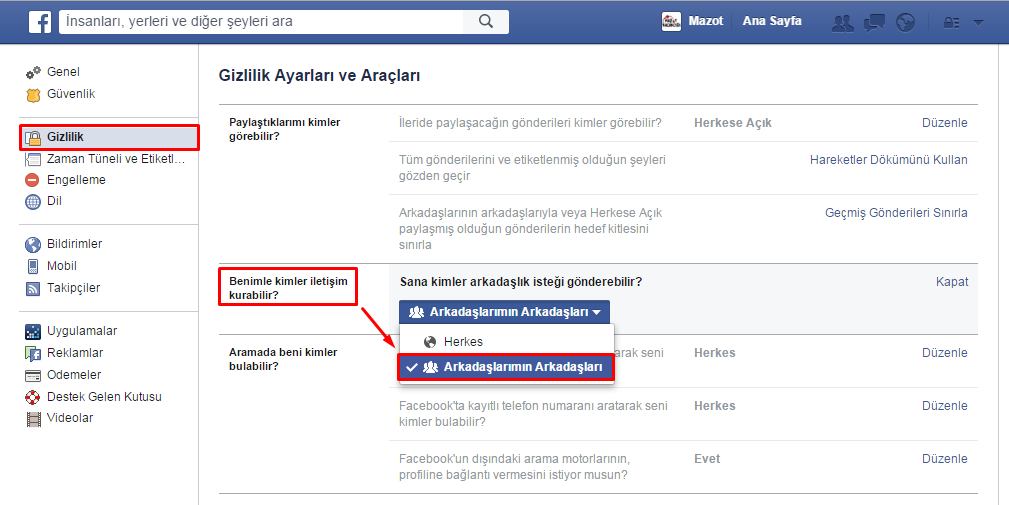The image size is (1009, 505).
Task: Open account menu arrow in top bar
Action: [978, 22]
